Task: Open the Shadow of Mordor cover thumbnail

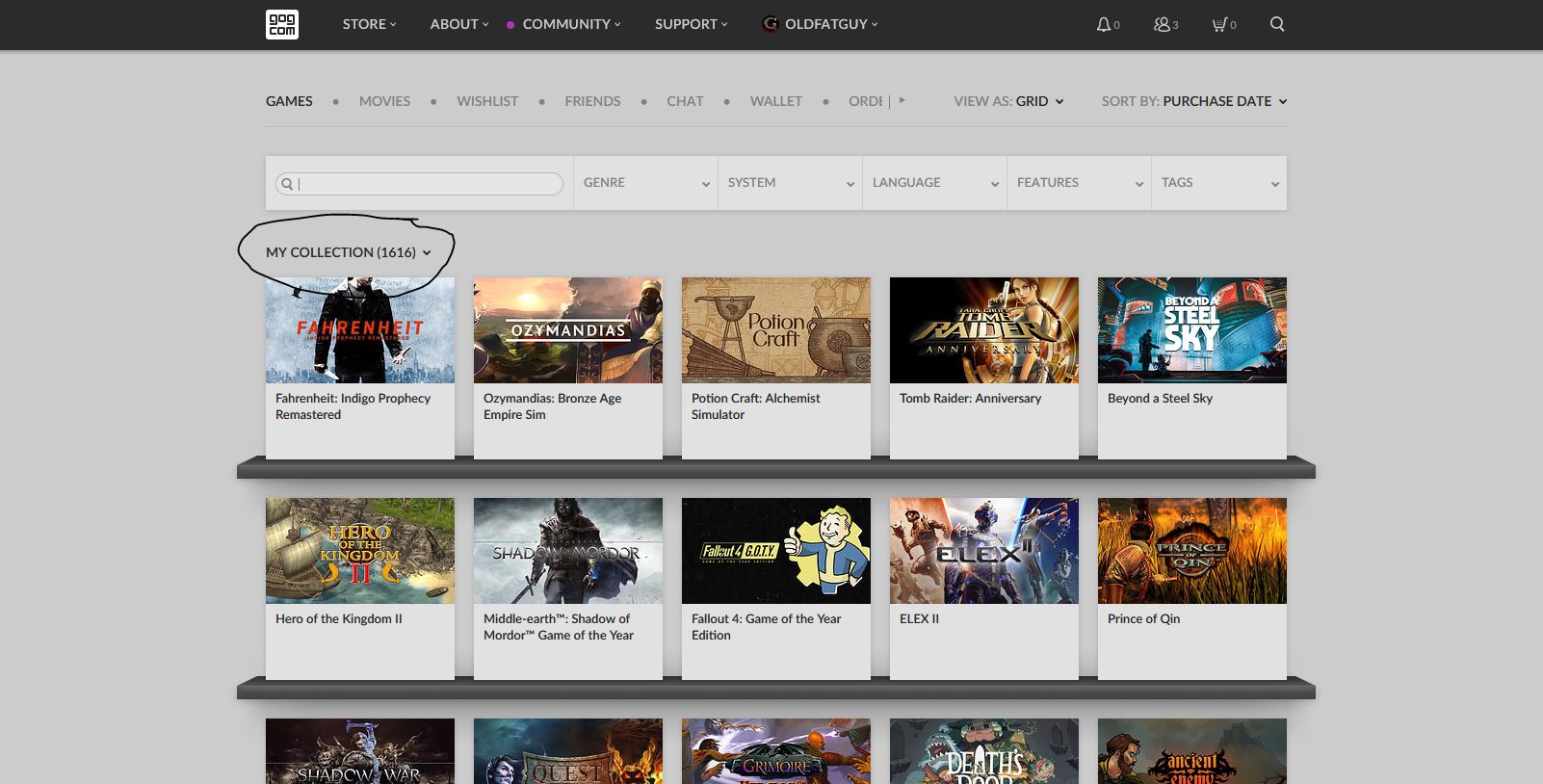Action: (x=568, y=551)
